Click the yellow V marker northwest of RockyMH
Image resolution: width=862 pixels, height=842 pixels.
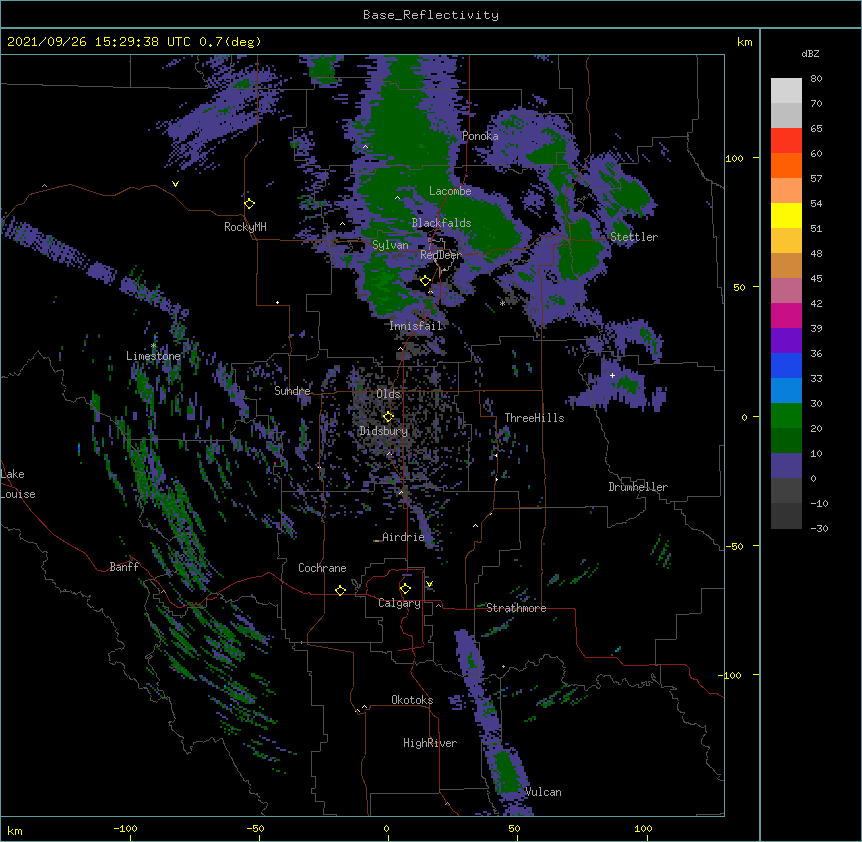(x=175, y=184)
